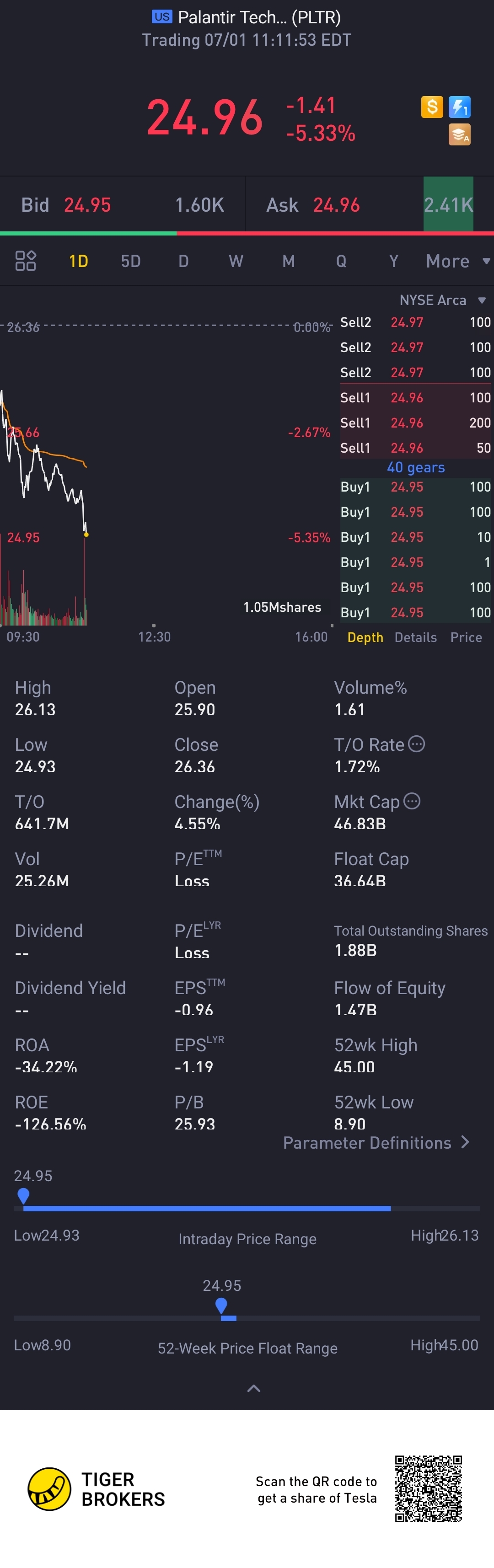494x1568 pixels.
Task: Tap the info icon beside Mkt Cap
Action: [x=413, y=801]
